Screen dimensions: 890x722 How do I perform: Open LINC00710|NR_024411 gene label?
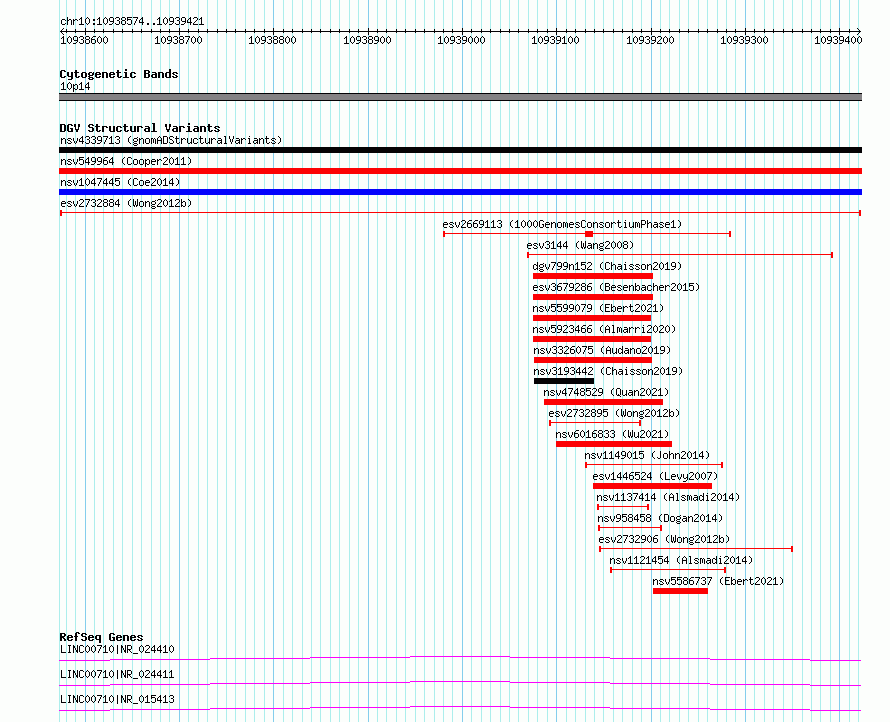117,674
